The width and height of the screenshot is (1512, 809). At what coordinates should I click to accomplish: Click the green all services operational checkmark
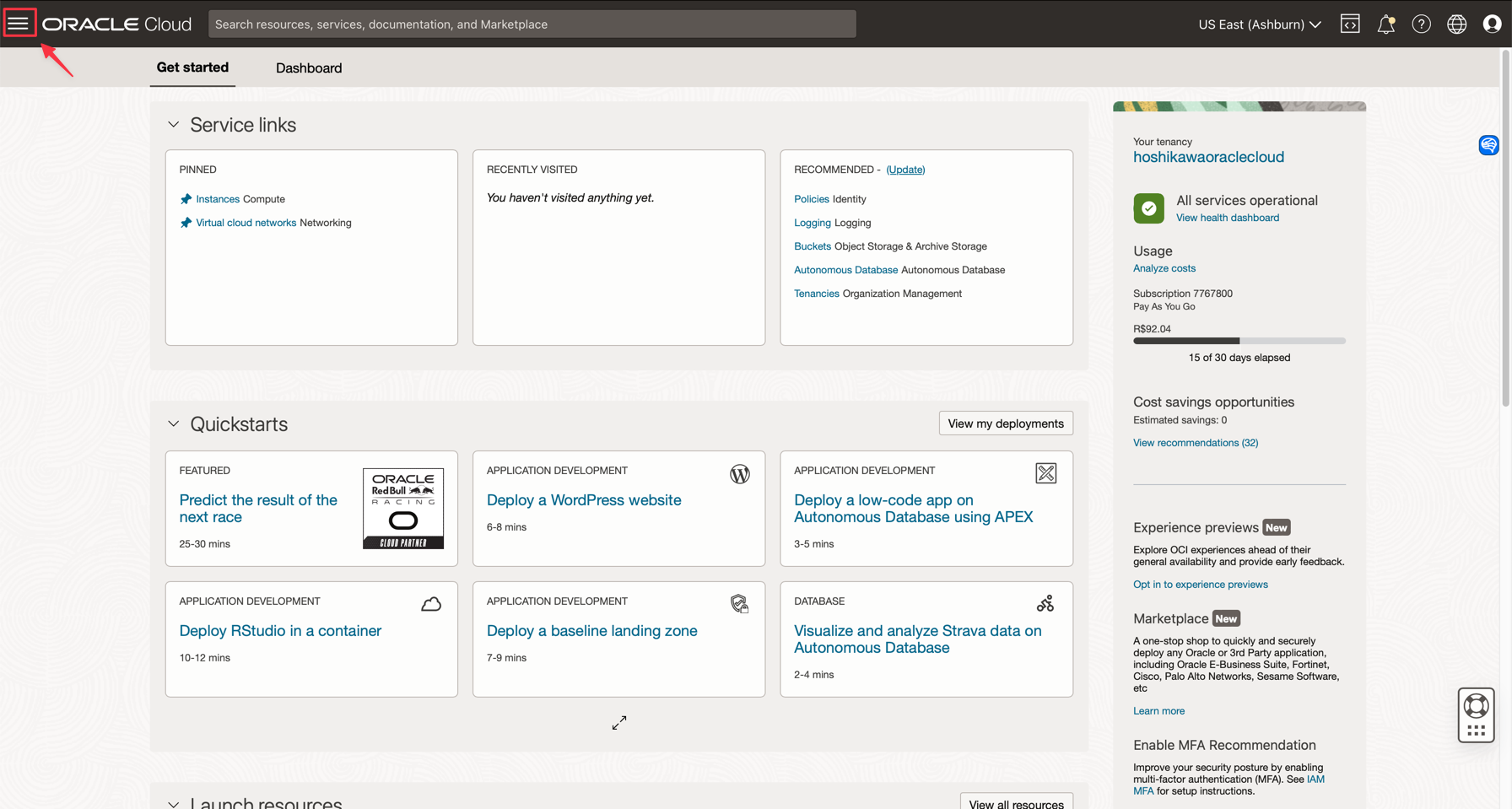(x=1148, y=208)
